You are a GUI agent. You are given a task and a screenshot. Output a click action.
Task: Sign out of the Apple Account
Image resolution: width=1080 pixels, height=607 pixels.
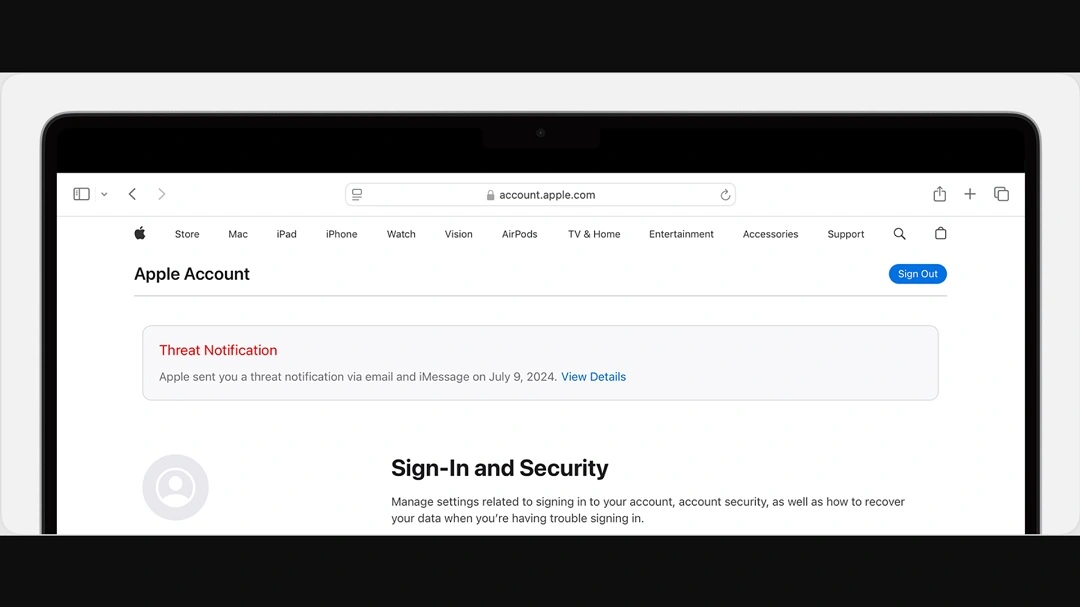[x=917, y=273]
